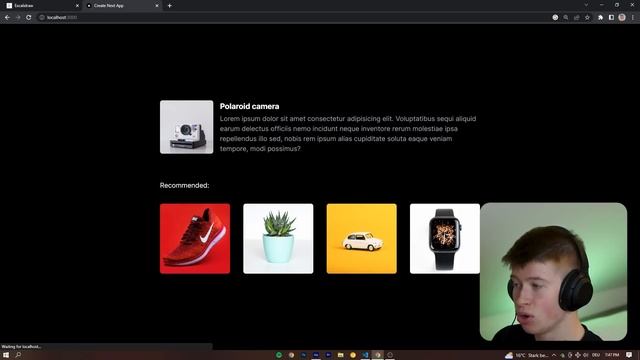Click the round extension icon in address bar
This screenshot has width=640, height=360.
click(x=555, y=18)
